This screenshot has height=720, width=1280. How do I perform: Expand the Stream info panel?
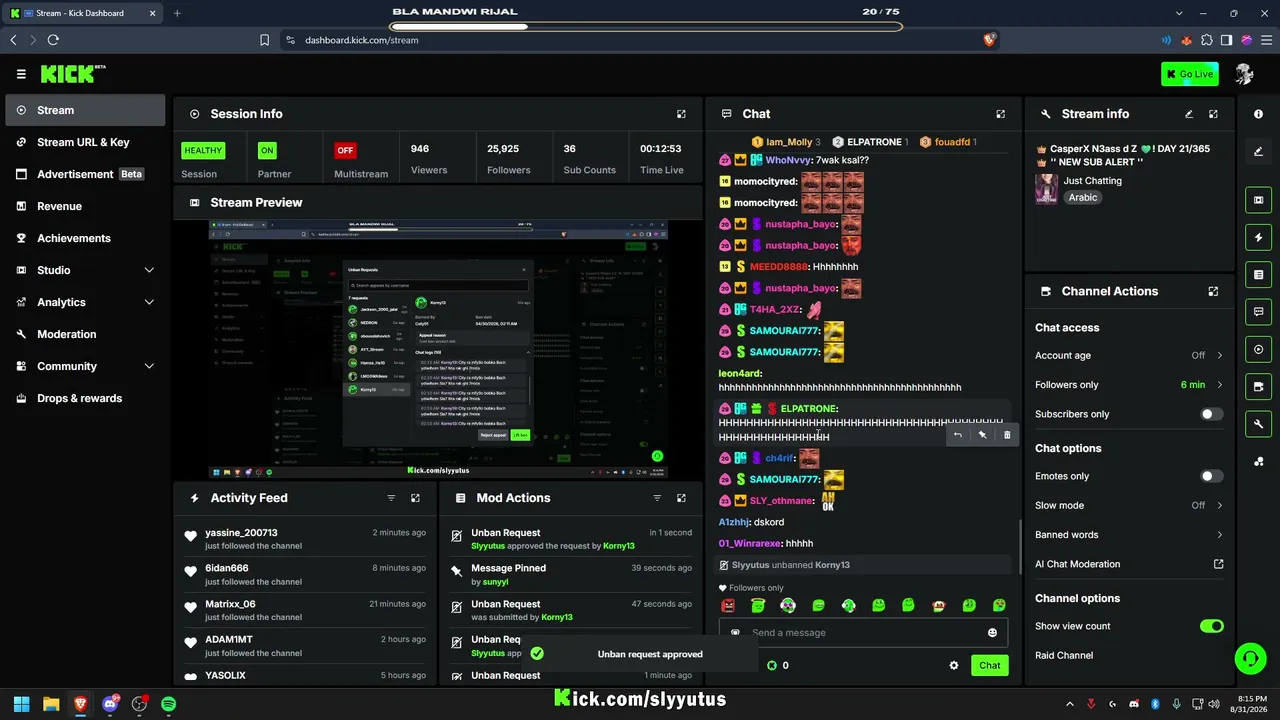tap(1213, 114)
